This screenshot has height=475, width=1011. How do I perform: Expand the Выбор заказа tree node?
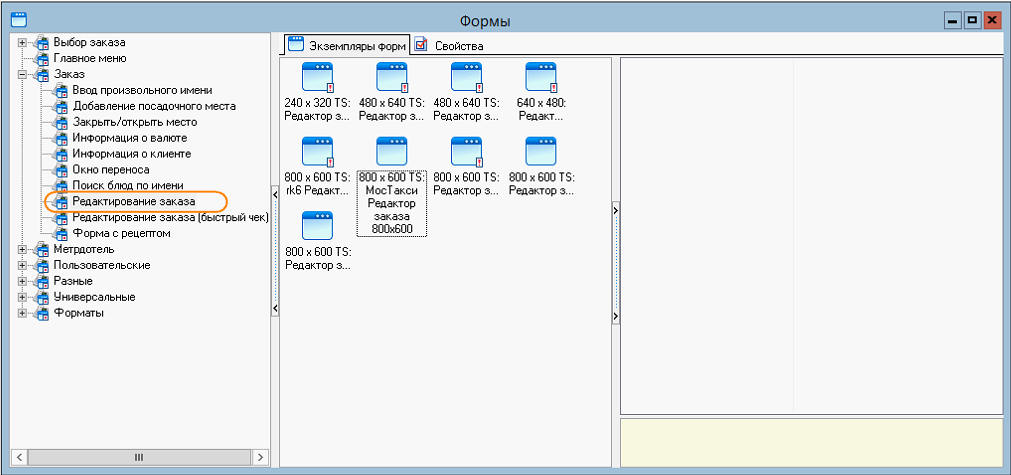(22, 42)
